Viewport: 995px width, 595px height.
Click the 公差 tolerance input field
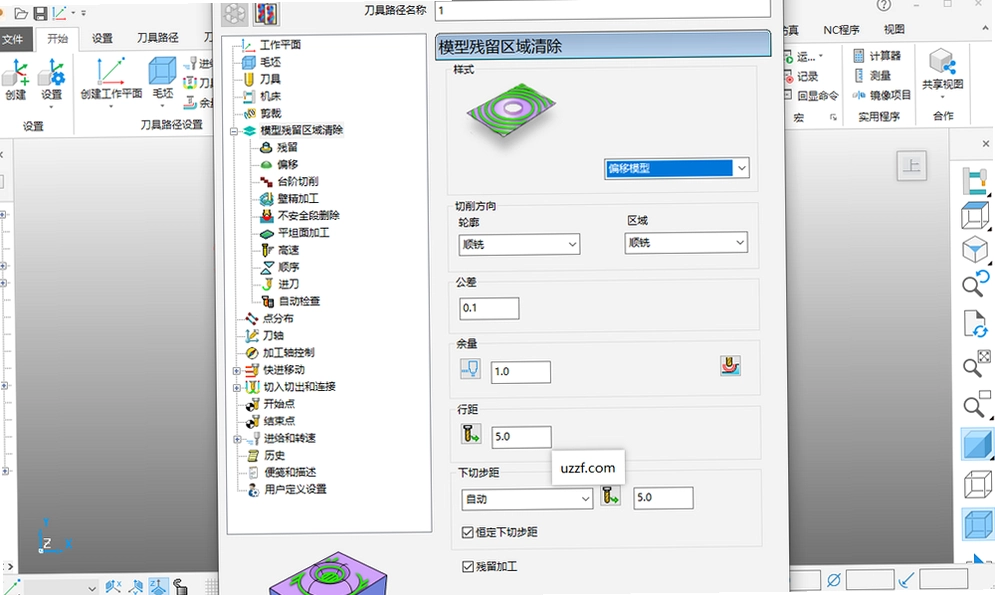(489, 308)
